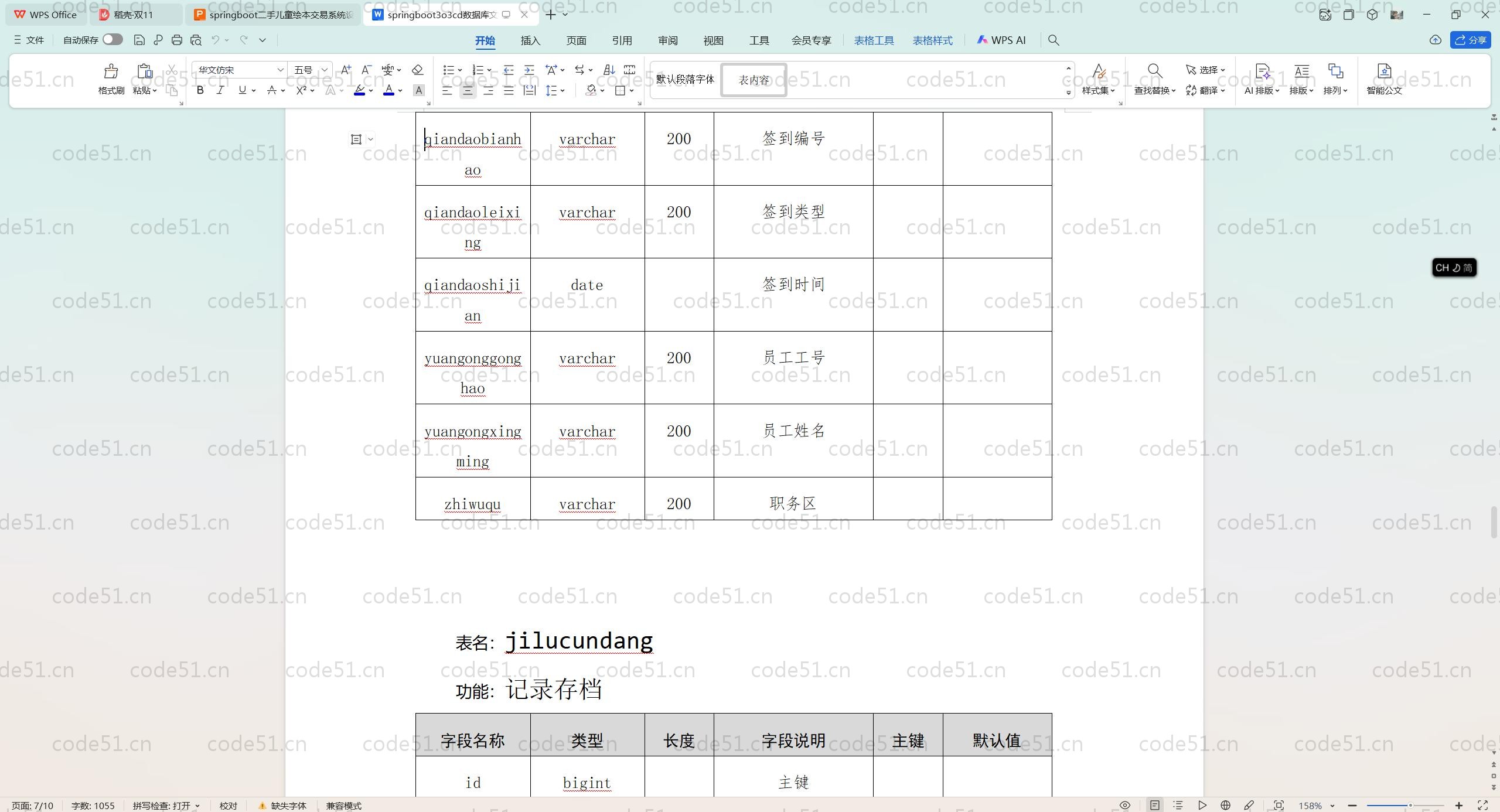
Task: Open the 表格工具 (Table Tools) tab
Action: [873, 40]
